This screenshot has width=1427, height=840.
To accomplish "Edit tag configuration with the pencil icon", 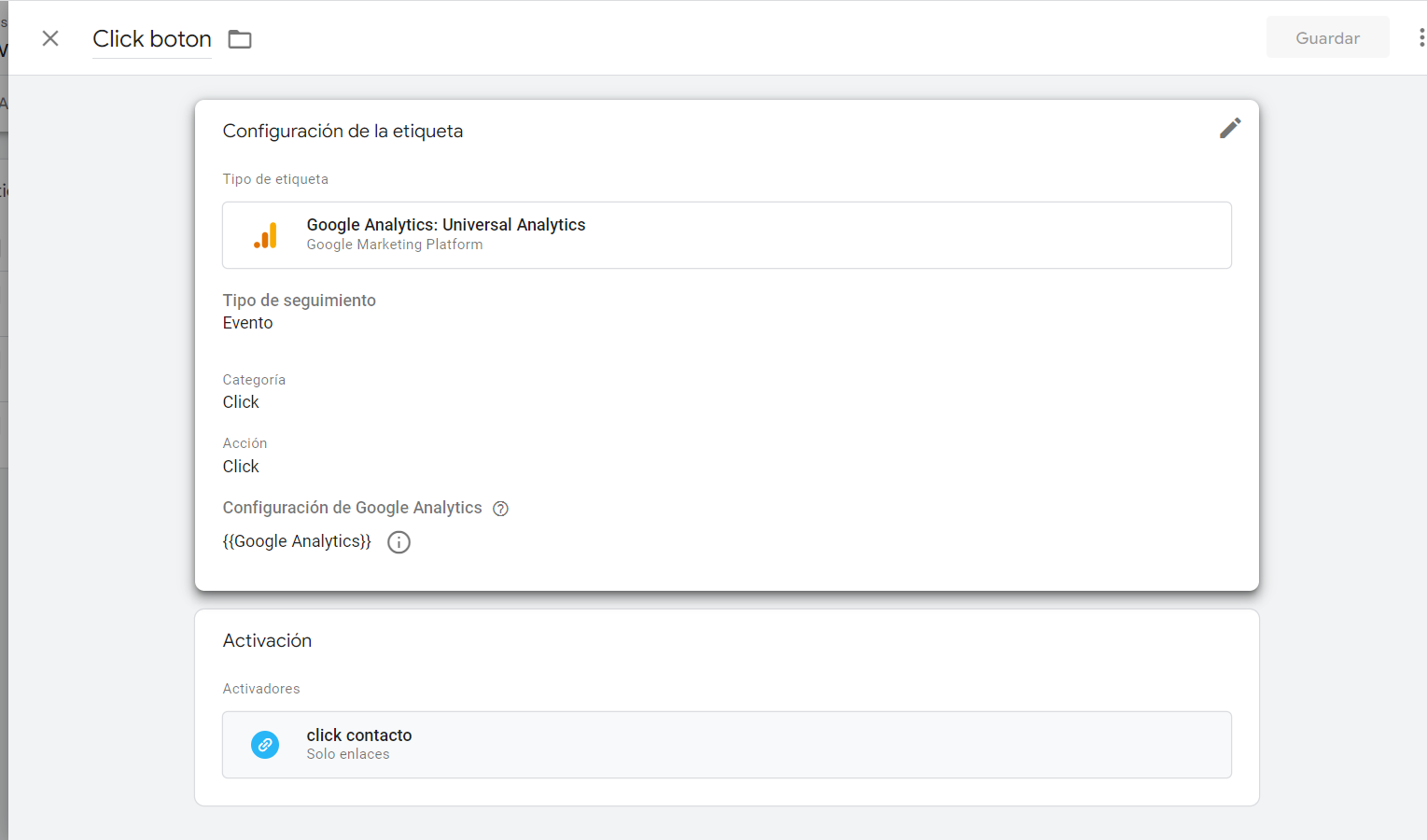I will tap(1230, 128).
